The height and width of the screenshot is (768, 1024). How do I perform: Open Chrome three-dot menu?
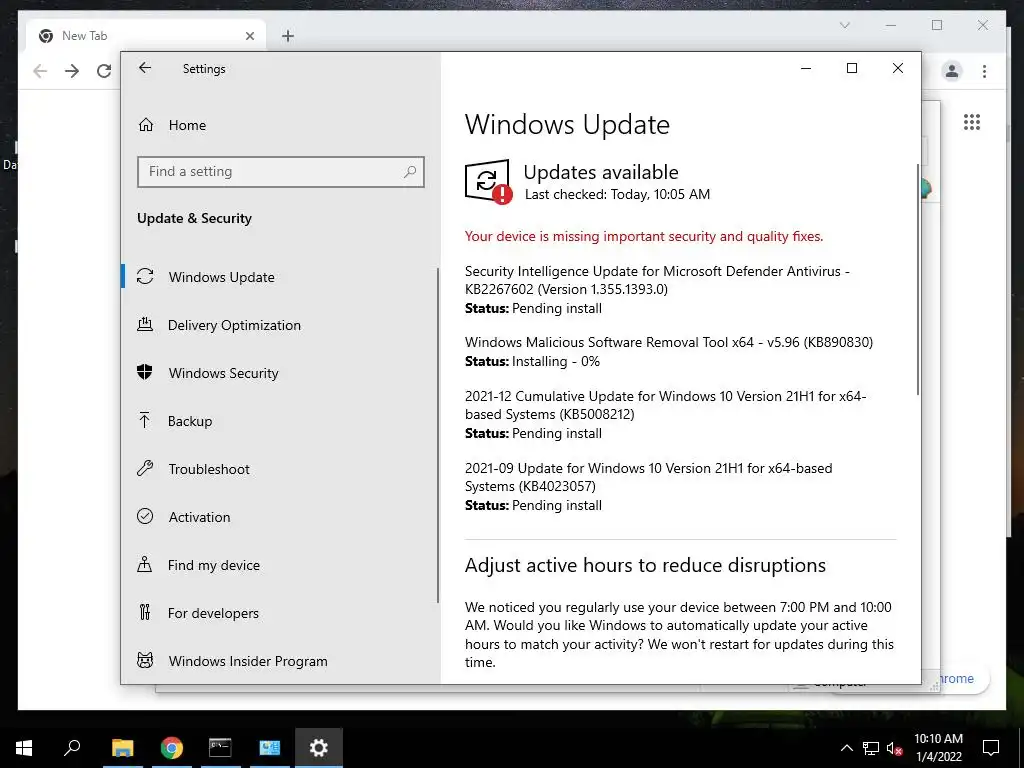pos(984,71)
